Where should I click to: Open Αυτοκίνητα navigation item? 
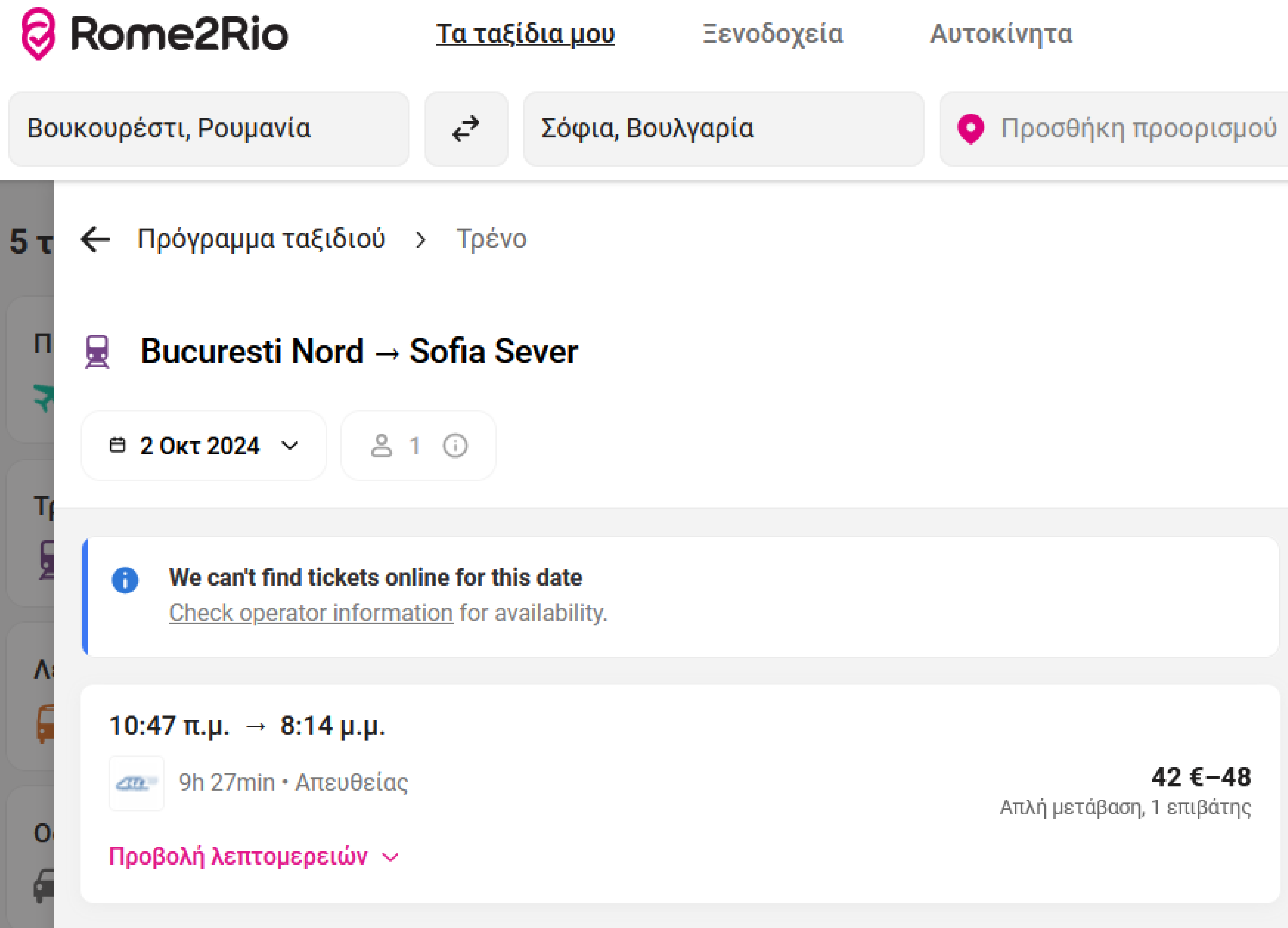(x=1001, y=33)
